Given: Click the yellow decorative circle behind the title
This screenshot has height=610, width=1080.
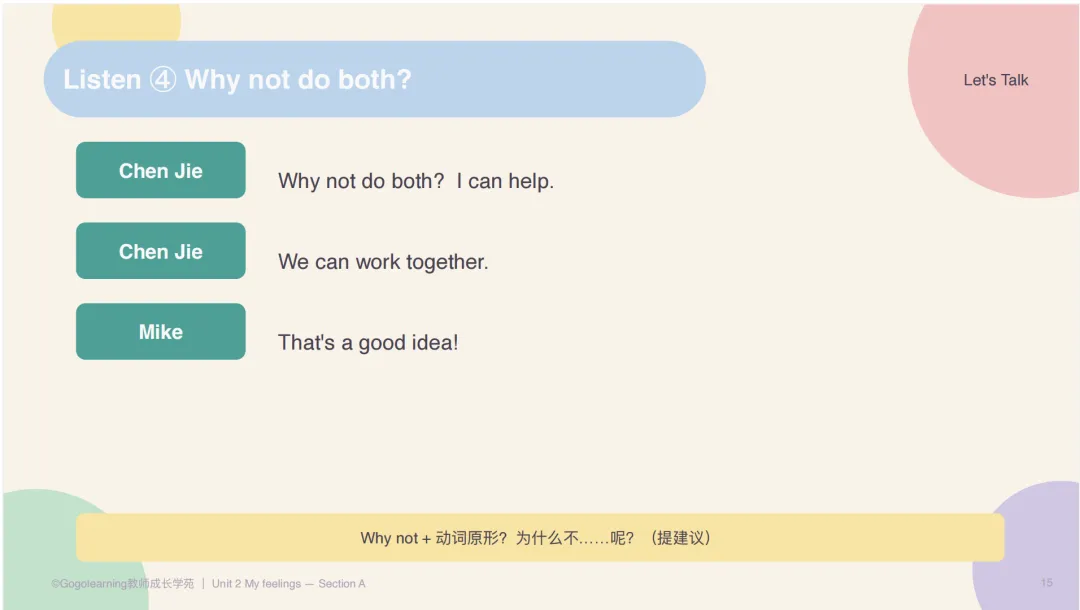Looking at the screenshot, I should click(x=116, y=22).
